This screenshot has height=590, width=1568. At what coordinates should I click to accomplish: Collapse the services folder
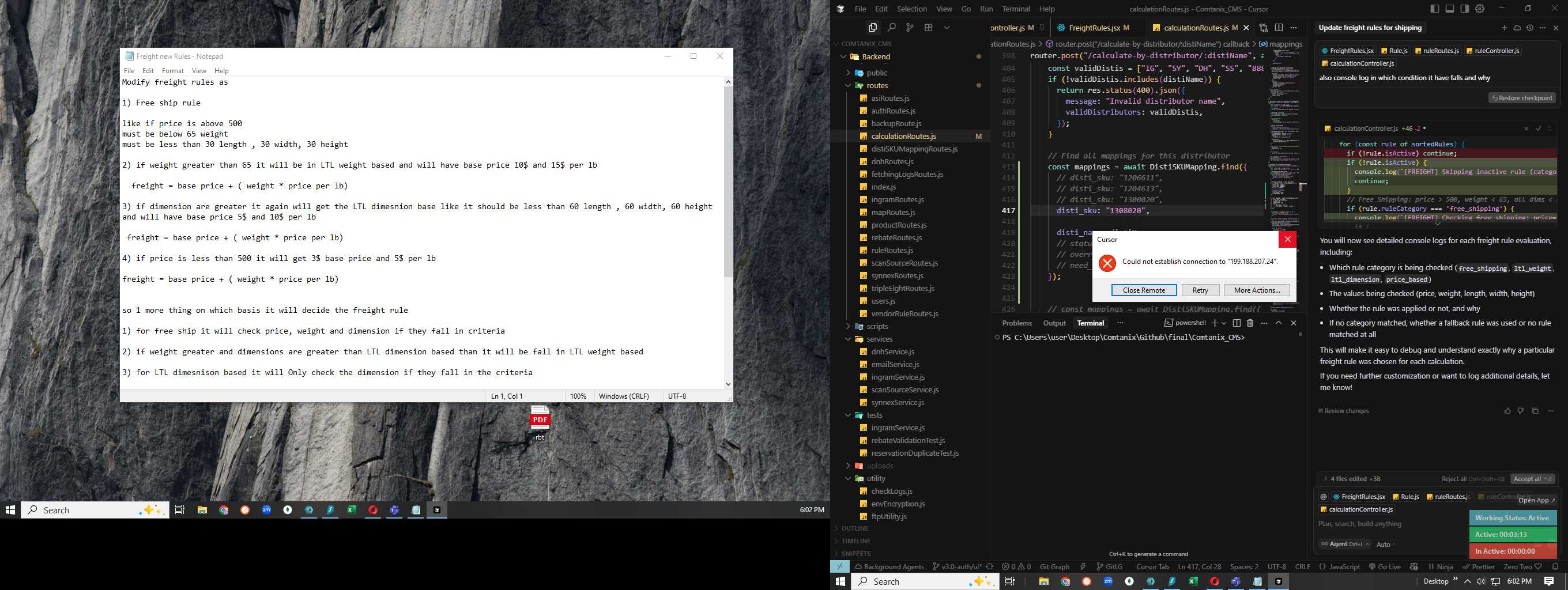848,339
